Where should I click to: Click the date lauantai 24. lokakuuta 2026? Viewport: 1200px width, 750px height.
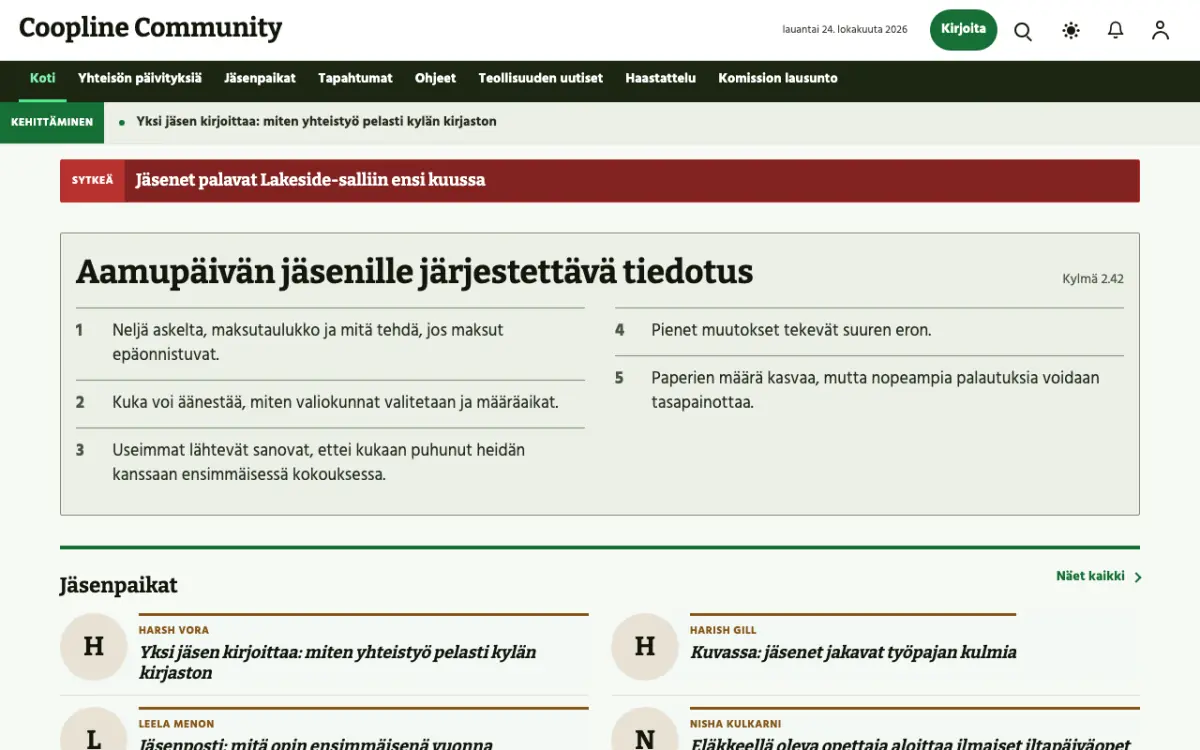tap(845, 30)
